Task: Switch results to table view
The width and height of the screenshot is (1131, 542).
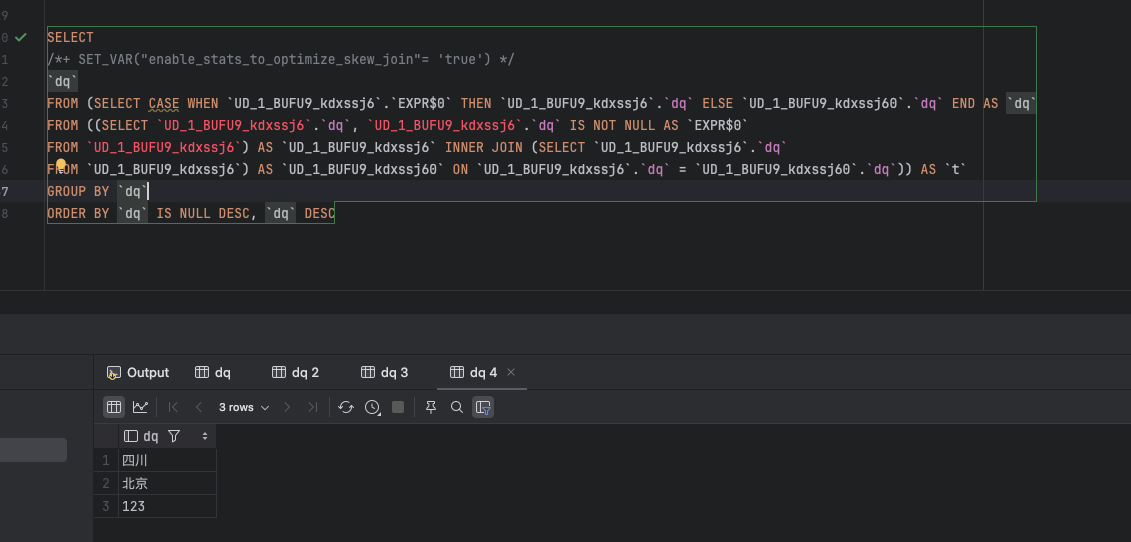Action: (x=114, y=407)
